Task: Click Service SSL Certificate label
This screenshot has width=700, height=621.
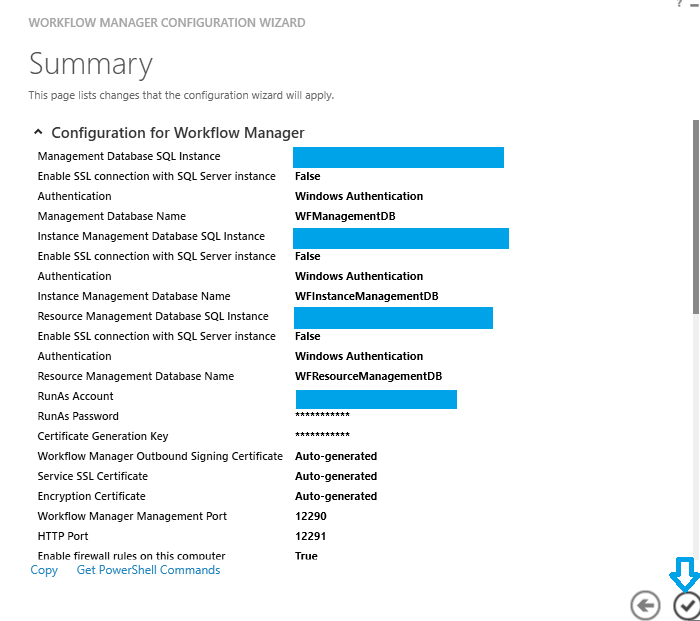Action: point(93,476)
